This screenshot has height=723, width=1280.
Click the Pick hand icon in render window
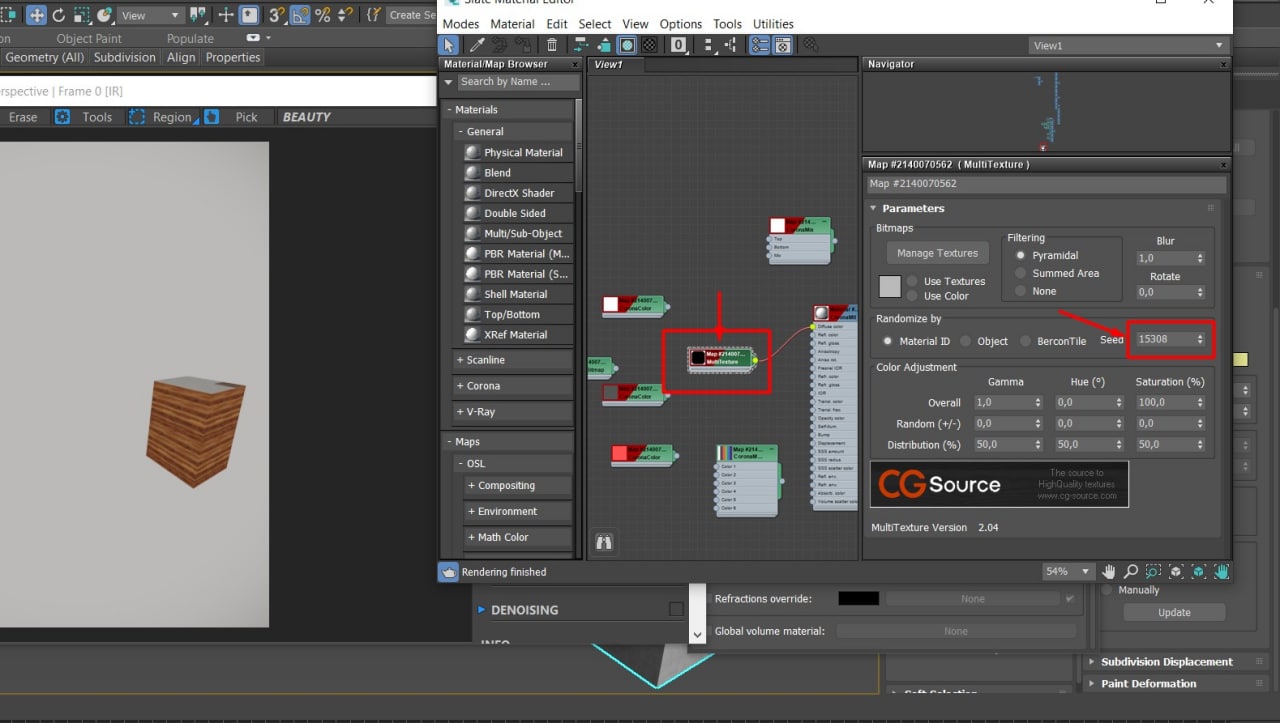tap(211, 117)
